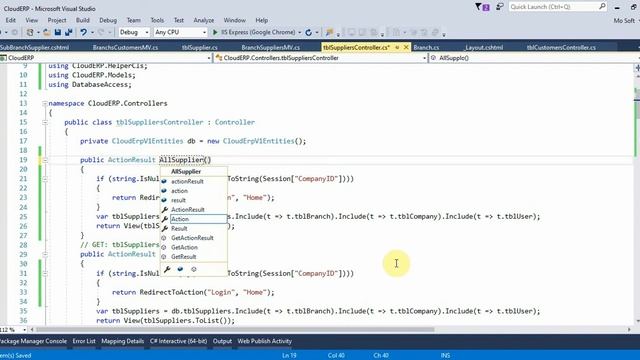Viewport: 640px width, 360px height.
Task: Click the horizontal editor scrollbar
Action: tap(235, 329)
